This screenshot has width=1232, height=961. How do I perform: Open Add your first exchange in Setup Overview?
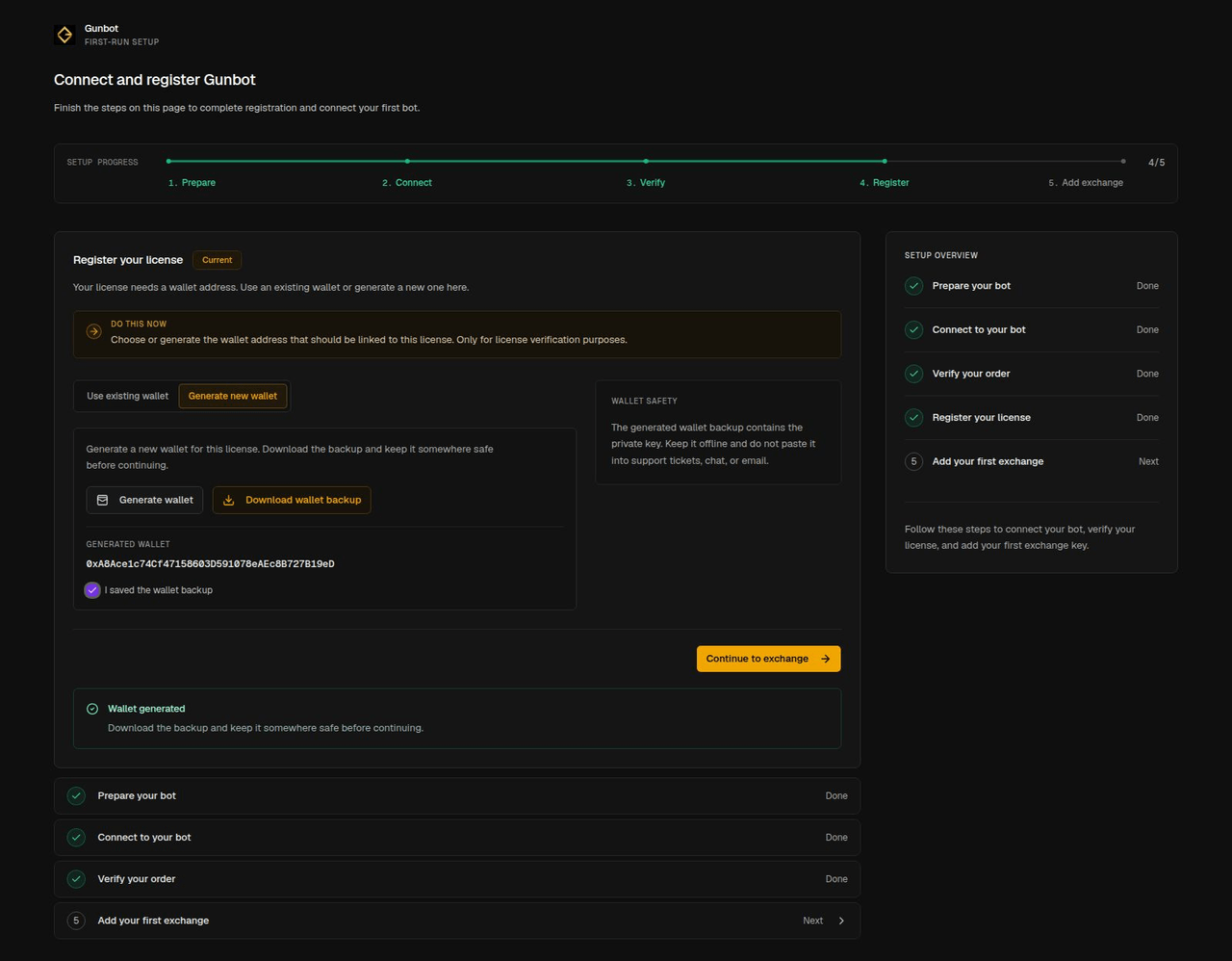click(1032, 461)
